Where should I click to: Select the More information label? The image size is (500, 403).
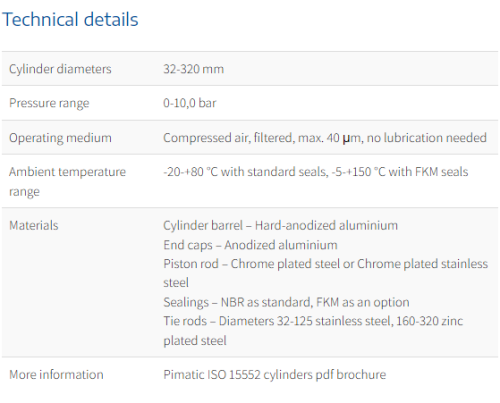56,375
